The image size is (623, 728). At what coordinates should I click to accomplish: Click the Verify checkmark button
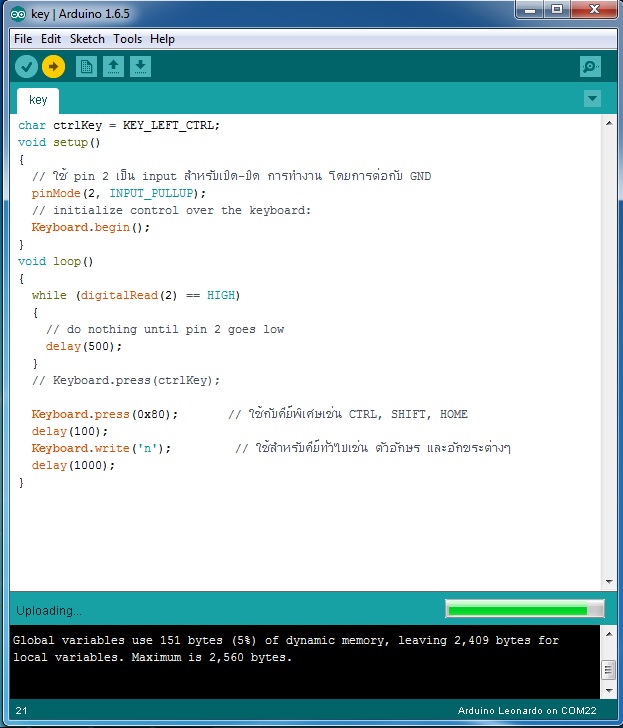[x=26, y=67]
